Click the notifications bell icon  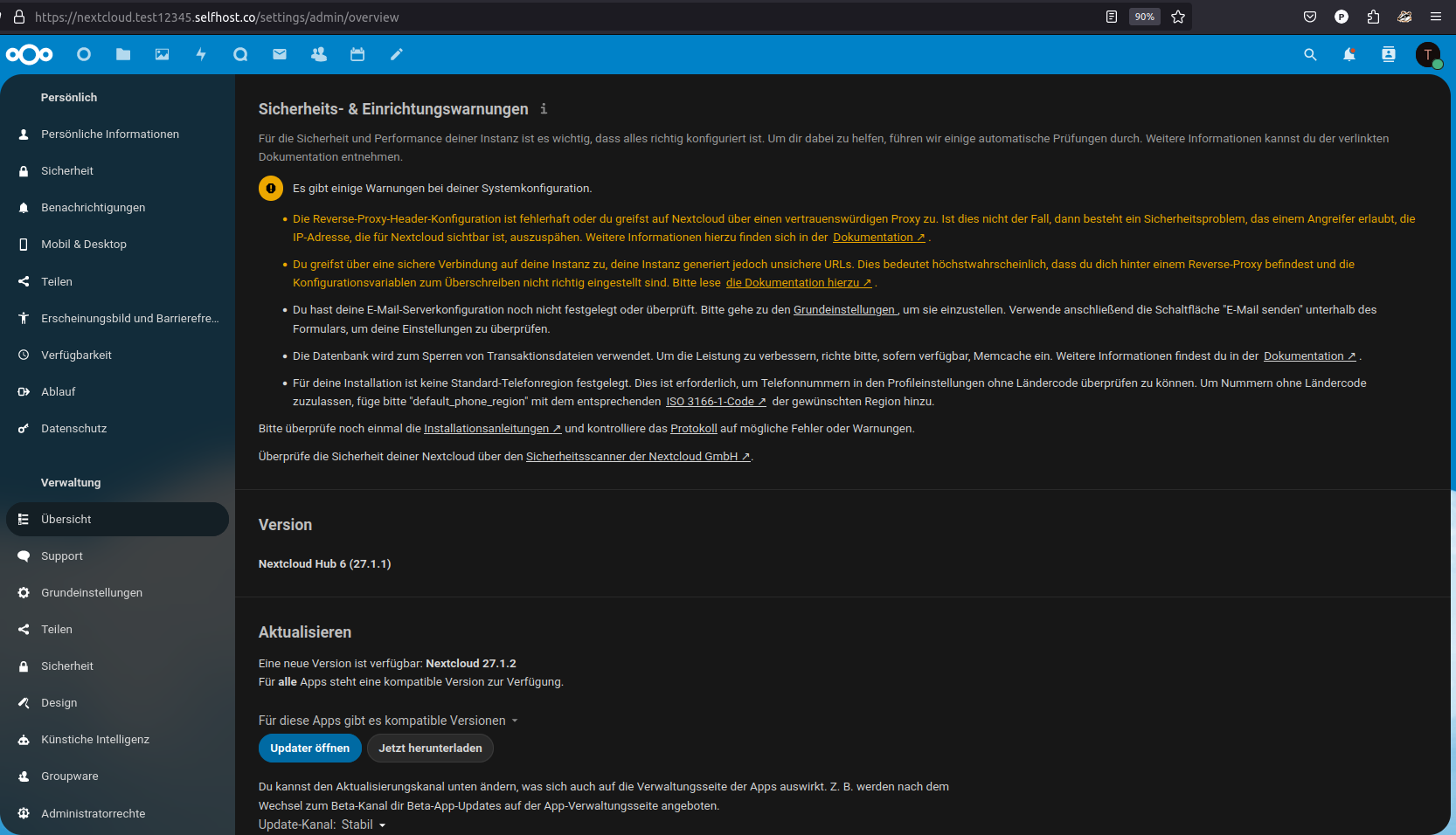tap(1349, 54)
